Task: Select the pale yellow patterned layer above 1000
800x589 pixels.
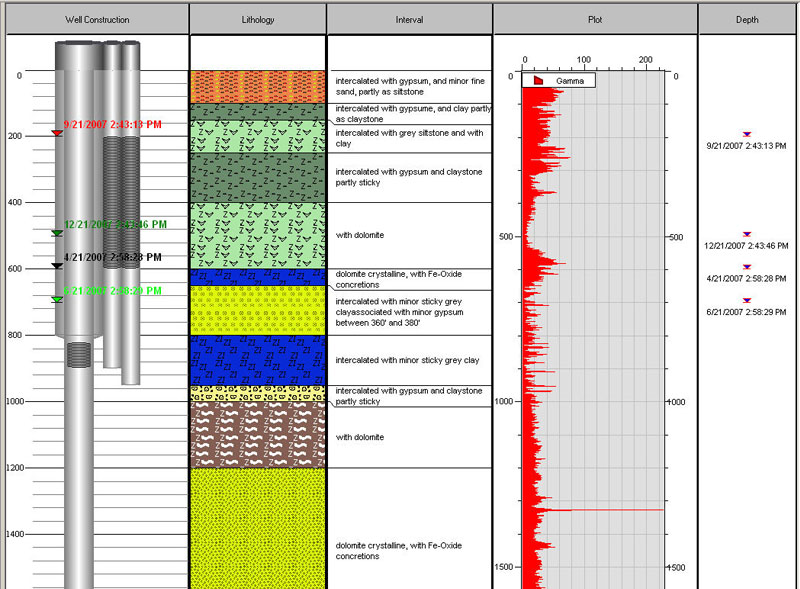Action: [258, 394]
